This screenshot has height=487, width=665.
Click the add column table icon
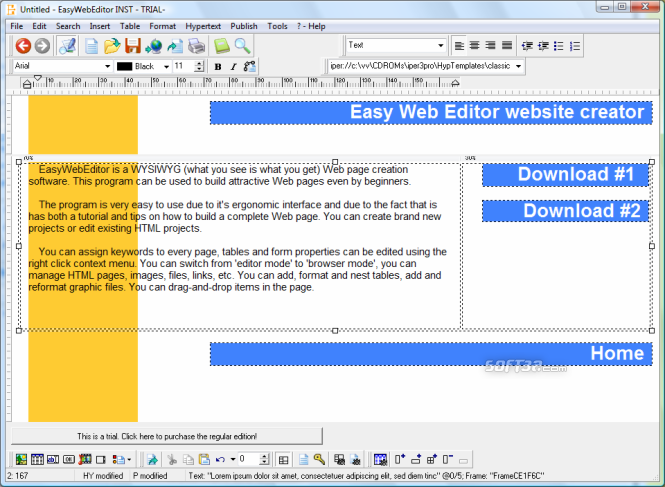(x=399, y=459)
